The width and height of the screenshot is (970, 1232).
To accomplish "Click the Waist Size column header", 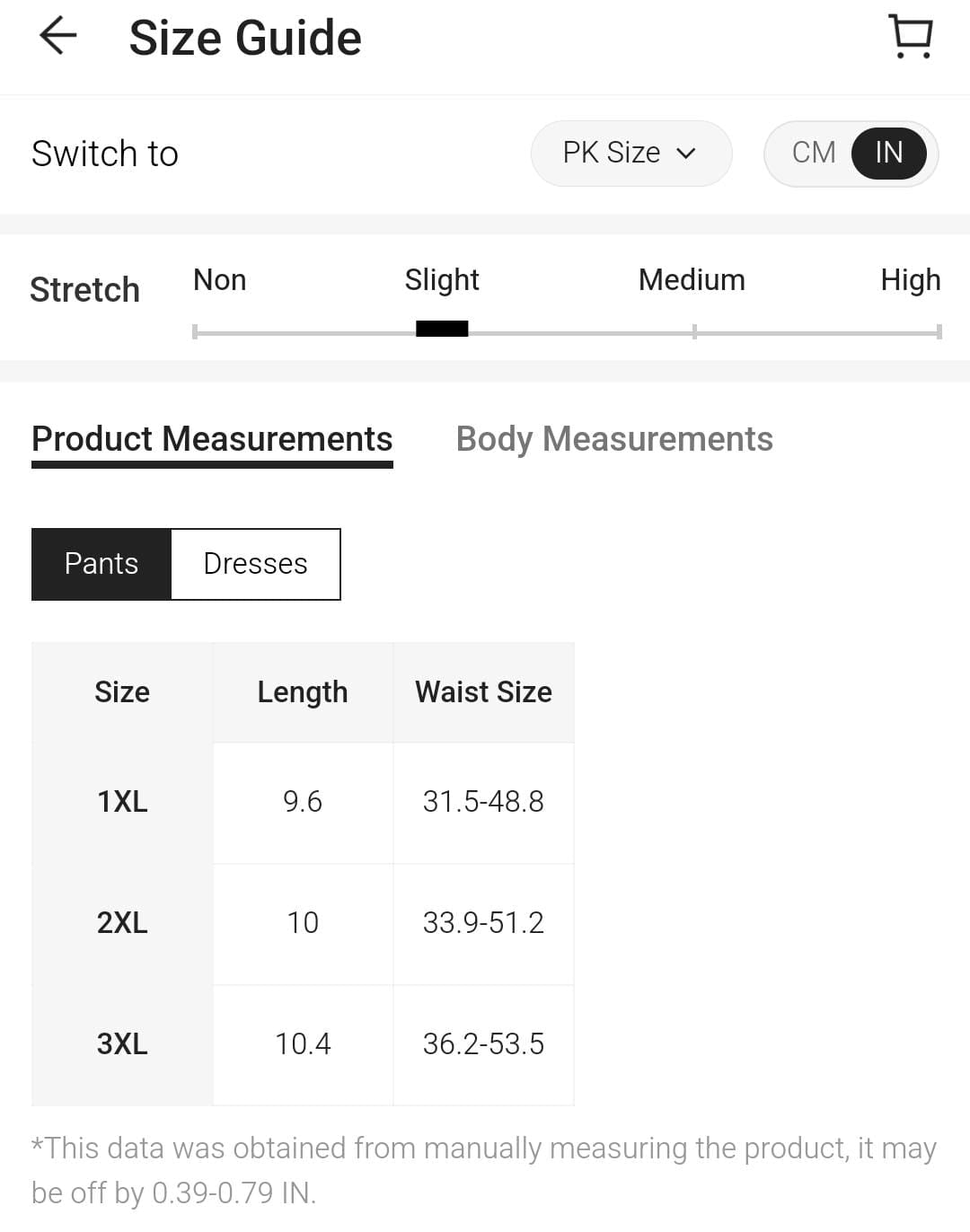I will [483, 692].
